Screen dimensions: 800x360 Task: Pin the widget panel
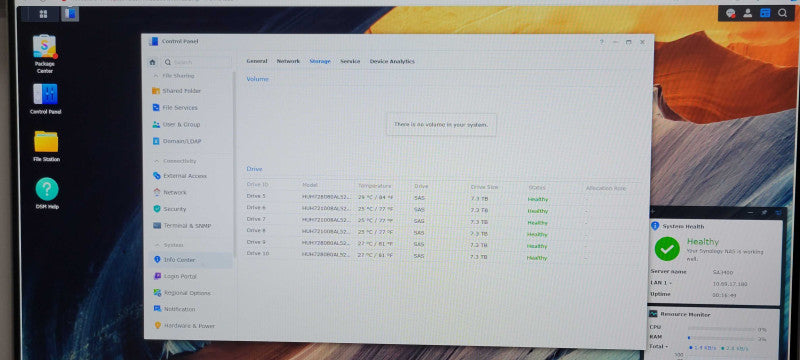pyautogui.click(x=764, y=212)
